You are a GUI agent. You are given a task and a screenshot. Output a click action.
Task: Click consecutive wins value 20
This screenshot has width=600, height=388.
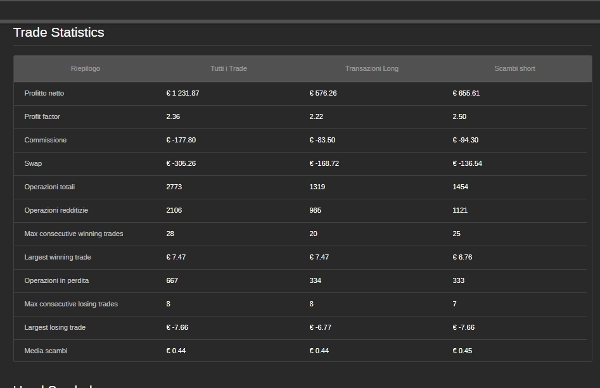coord(313,234)
